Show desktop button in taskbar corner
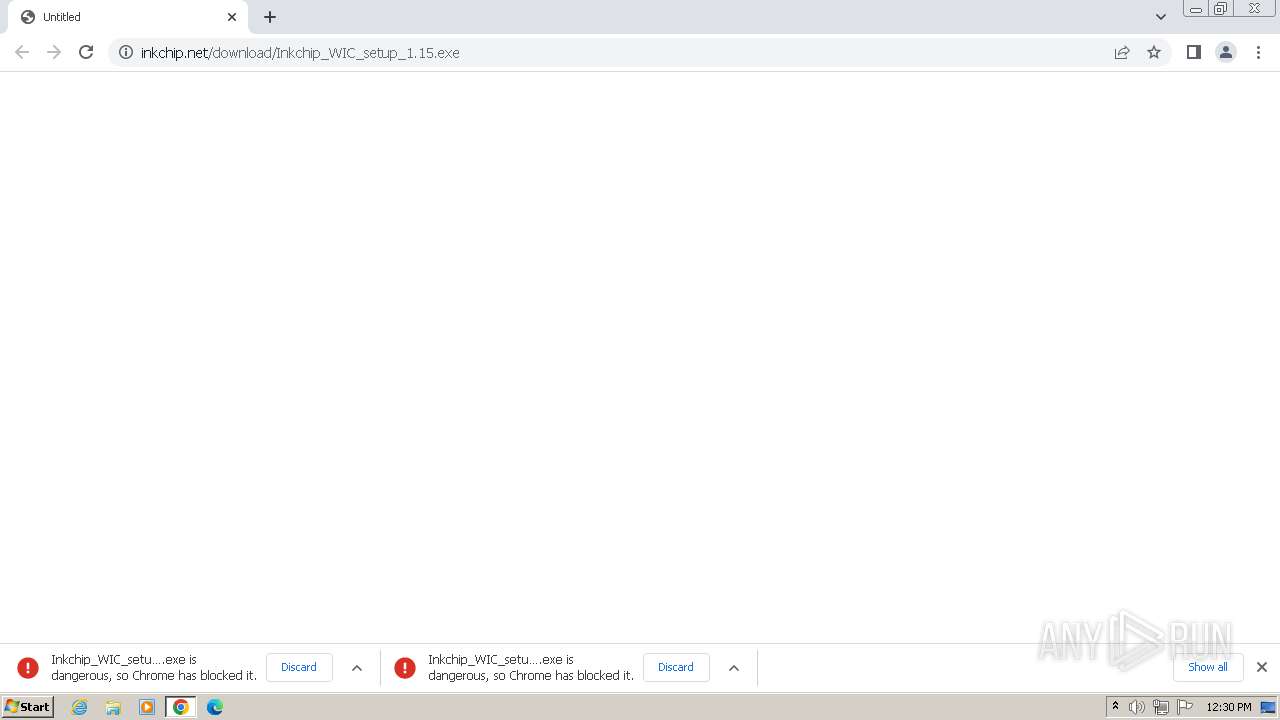 (x=1268, y=707)
